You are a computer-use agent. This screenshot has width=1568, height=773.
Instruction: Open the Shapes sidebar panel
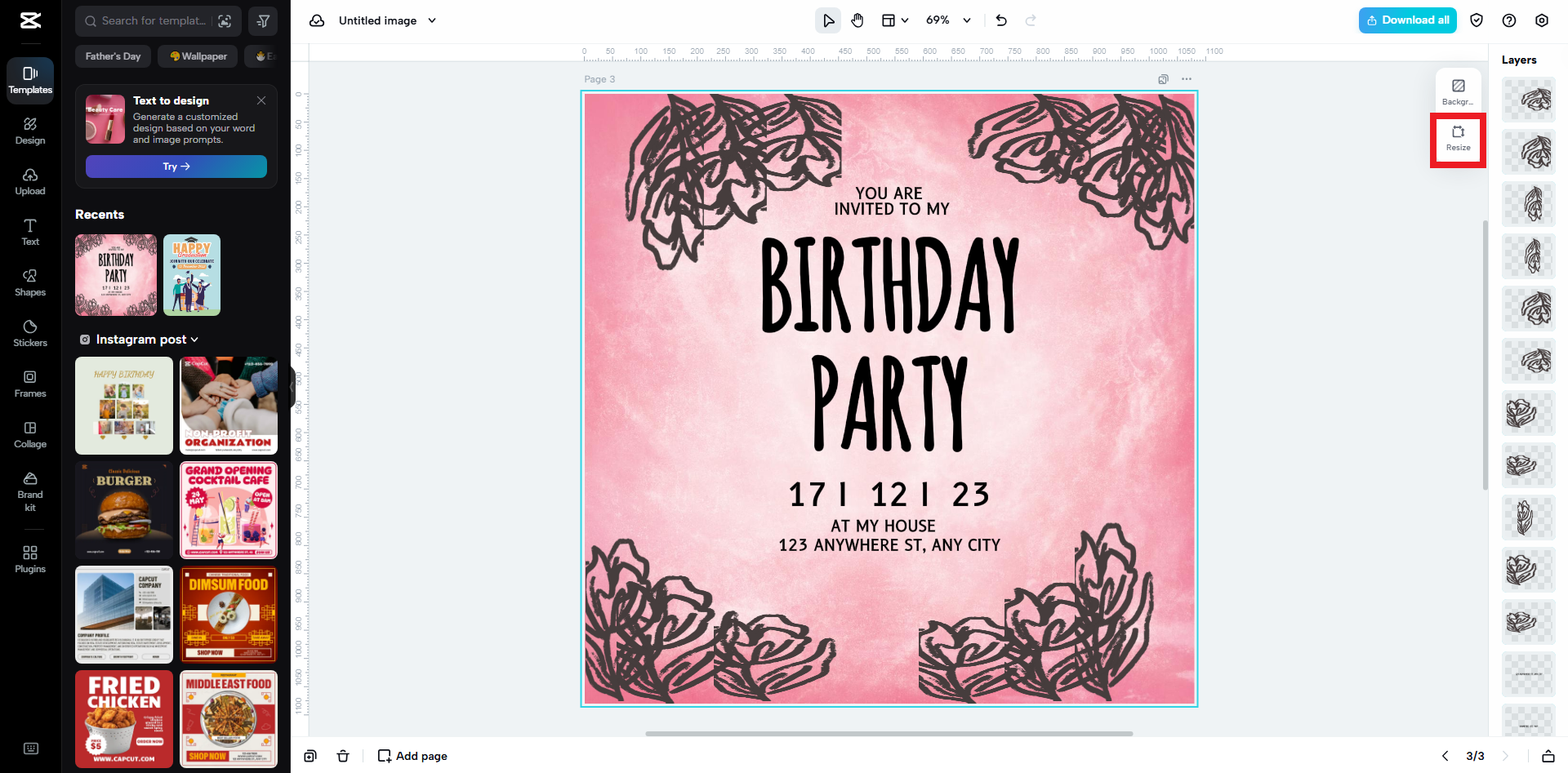[x=30, y=282]
